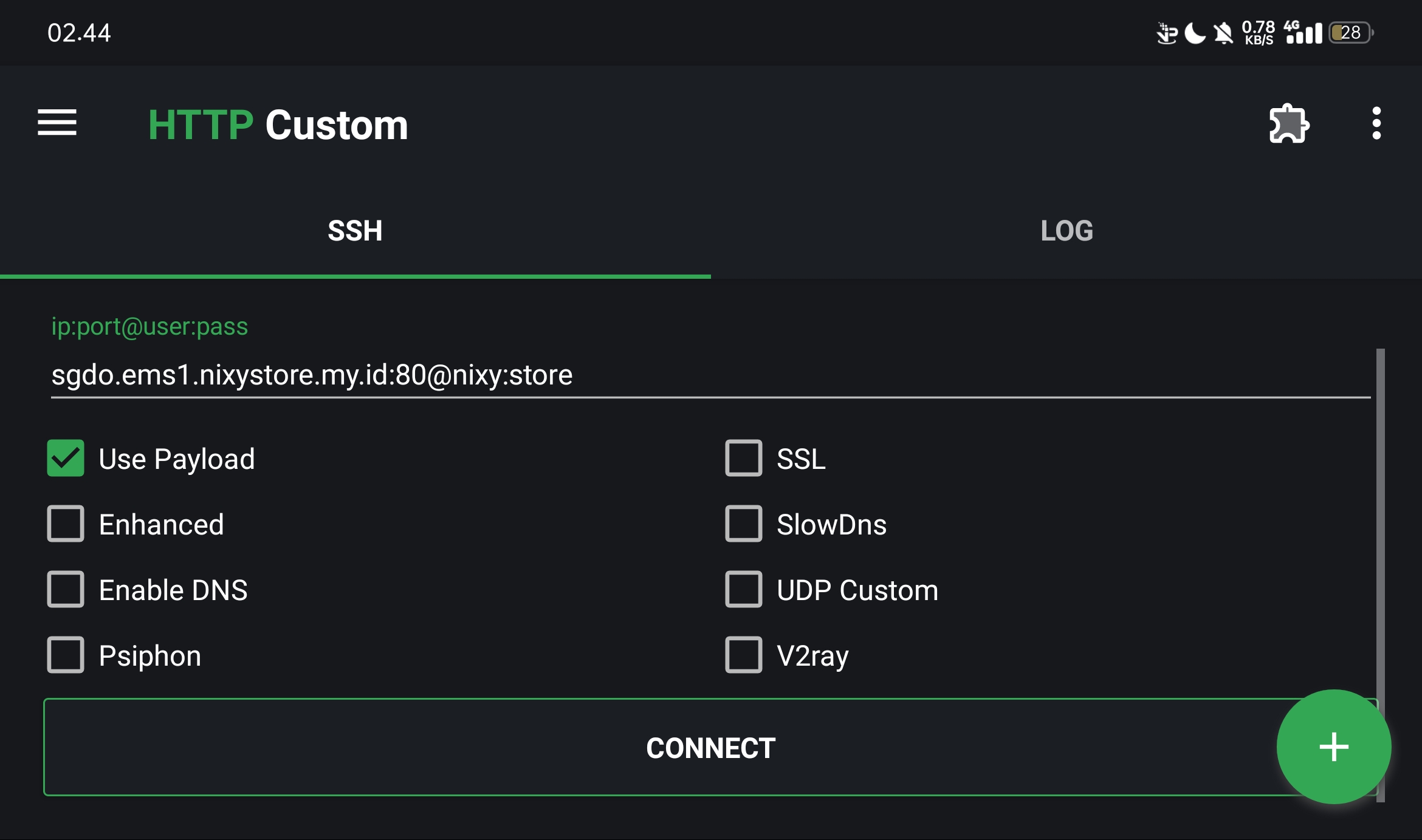Enable the SSL checkbox
The height and width of the screenshot is (840, 1422).
point(743,458)
